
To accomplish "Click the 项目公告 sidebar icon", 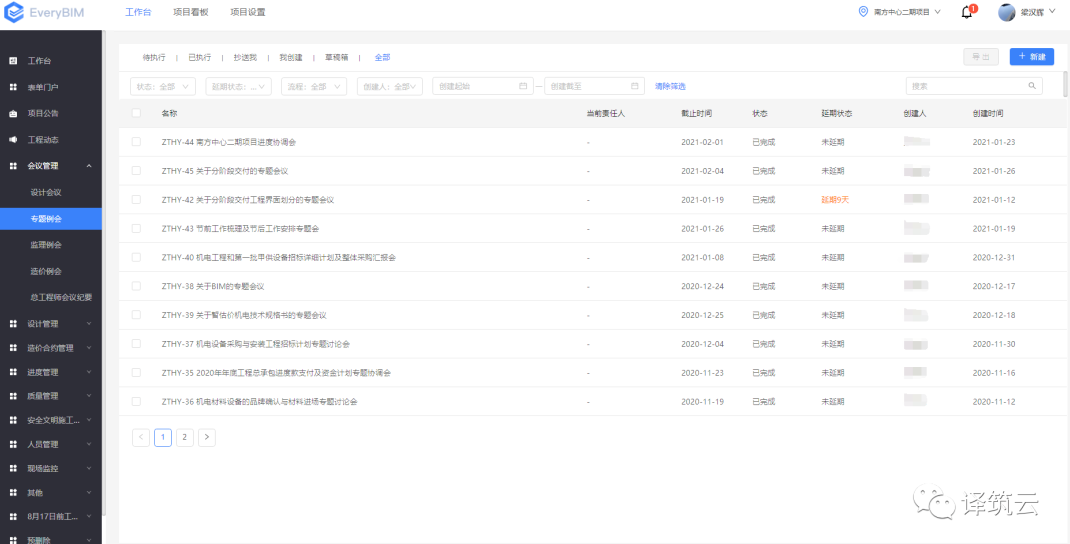I will click(13, 113).
